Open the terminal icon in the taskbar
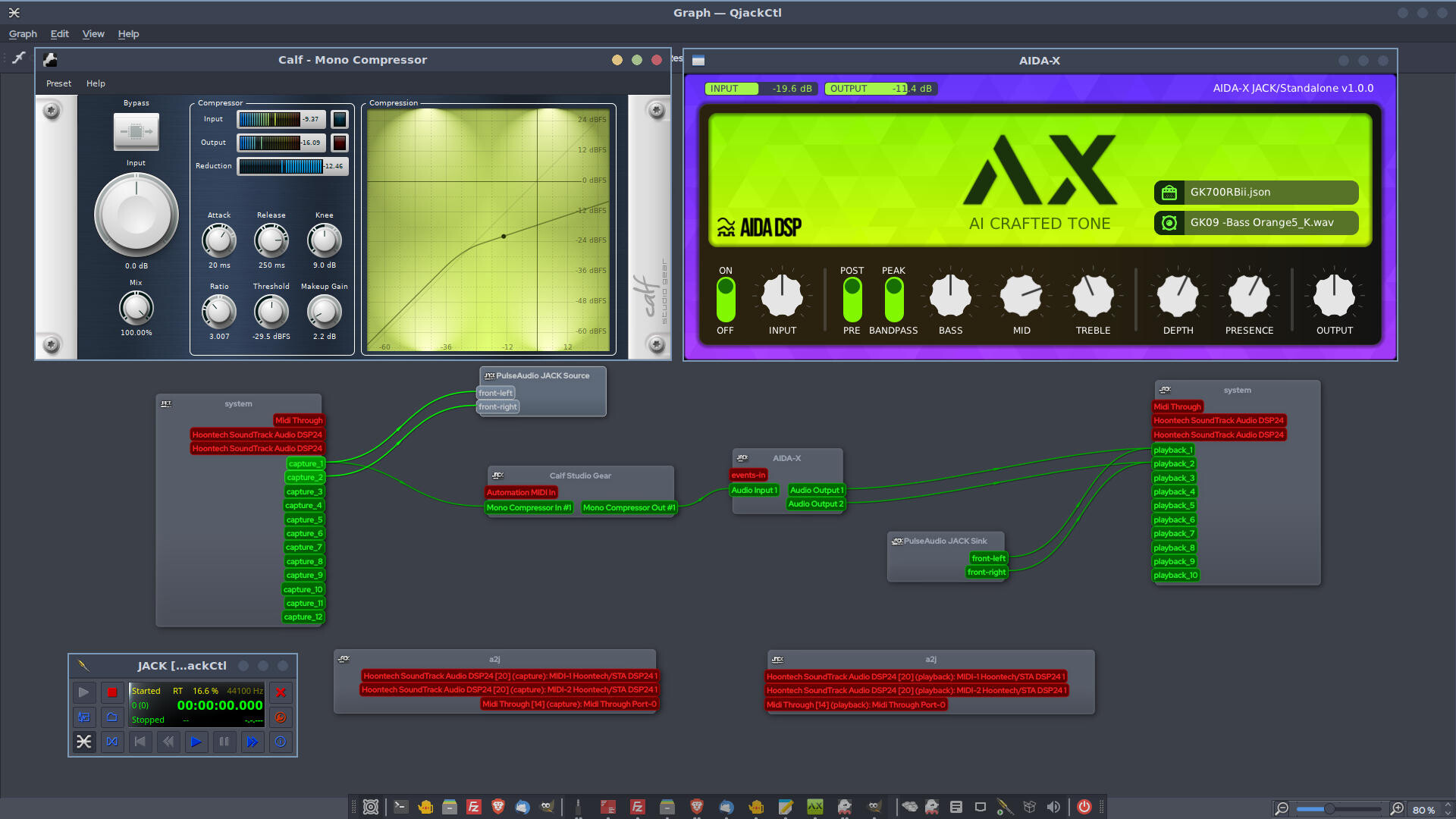Image resolution: width=1456 pixels, height=819 pixels. (401, 807)
